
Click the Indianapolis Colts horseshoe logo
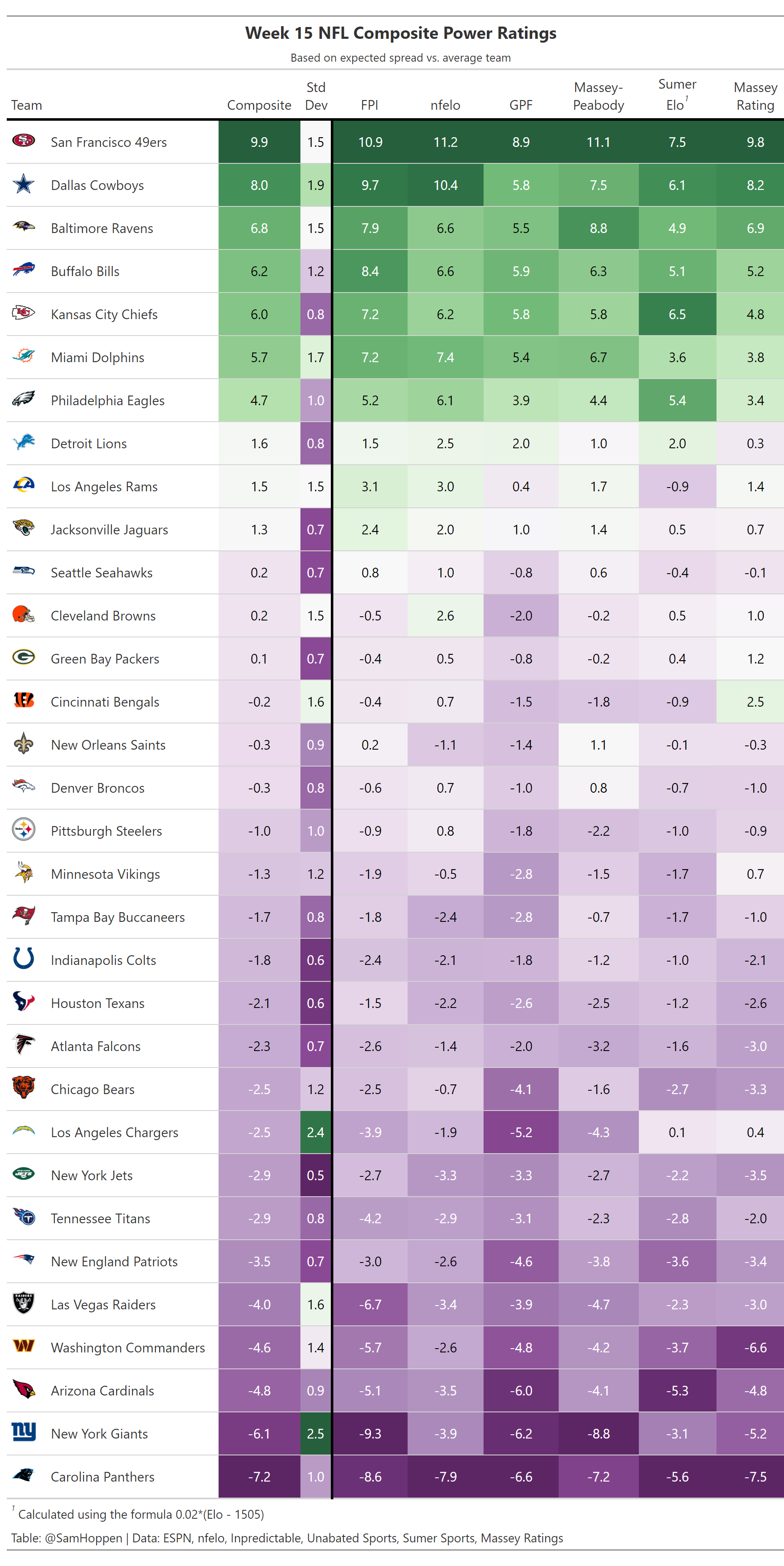point(24,959)
